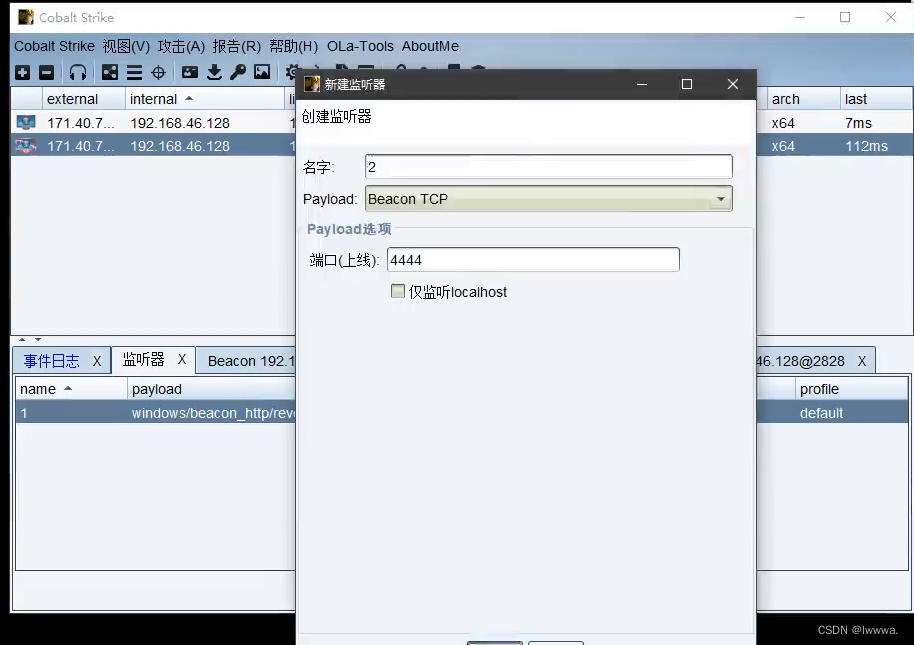Click the Connect plus icon in toolbar

pos(23,73)
